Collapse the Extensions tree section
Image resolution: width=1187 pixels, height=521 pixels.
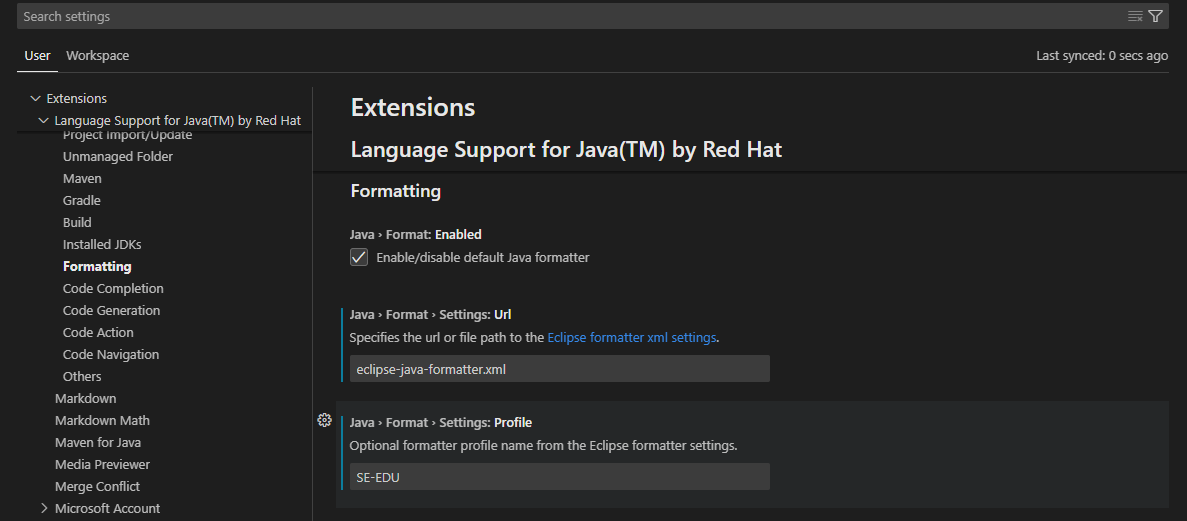coord(35,98)
